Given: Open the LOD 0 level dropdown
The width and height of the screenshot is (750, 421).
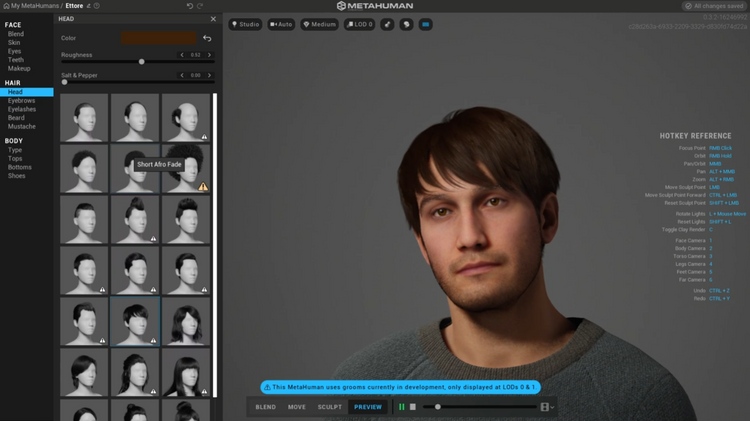Looking at the screenshot, I should pos(360,24).
